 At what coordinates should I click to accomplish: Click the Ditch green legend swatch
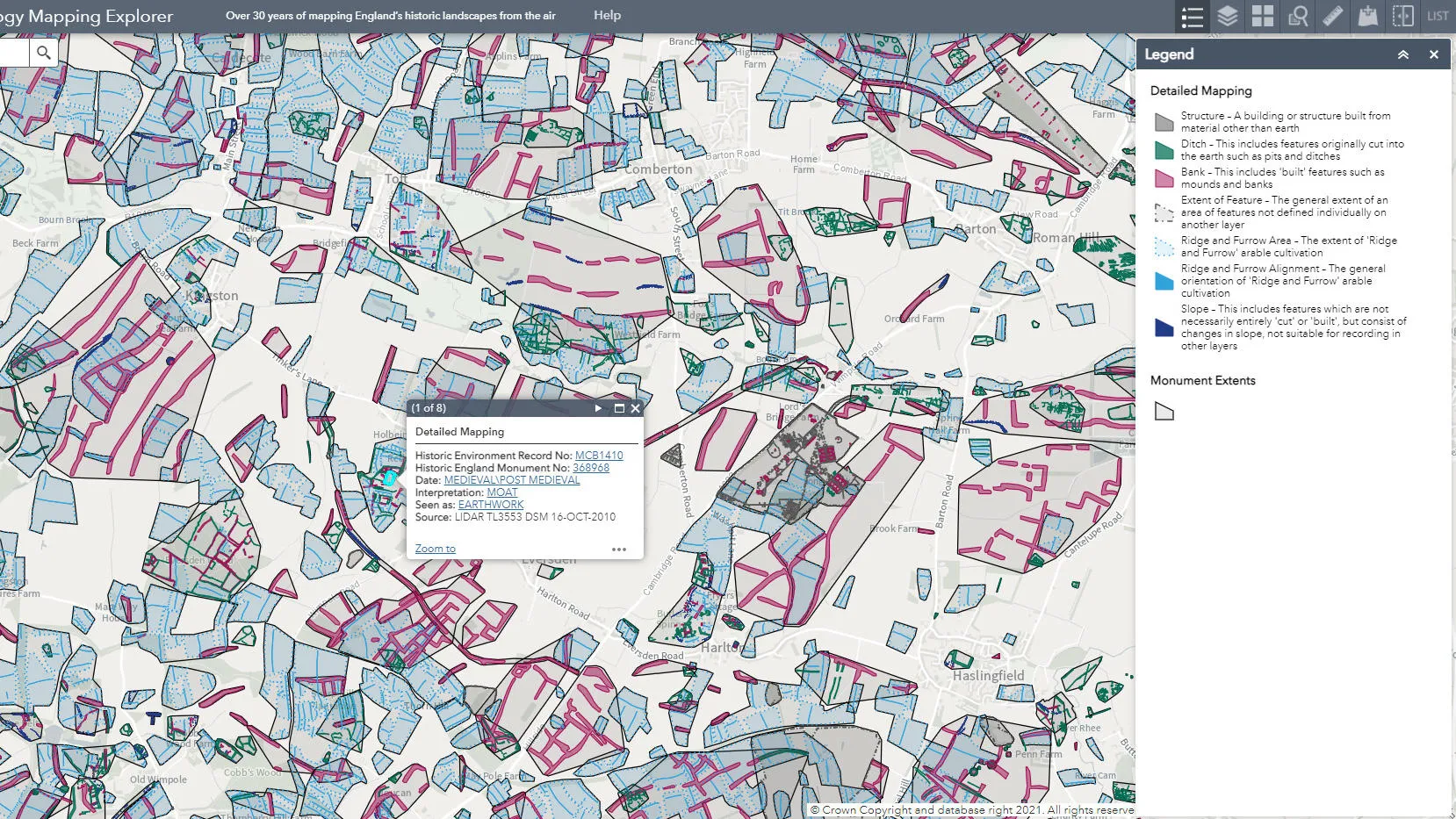point(1164,150)
